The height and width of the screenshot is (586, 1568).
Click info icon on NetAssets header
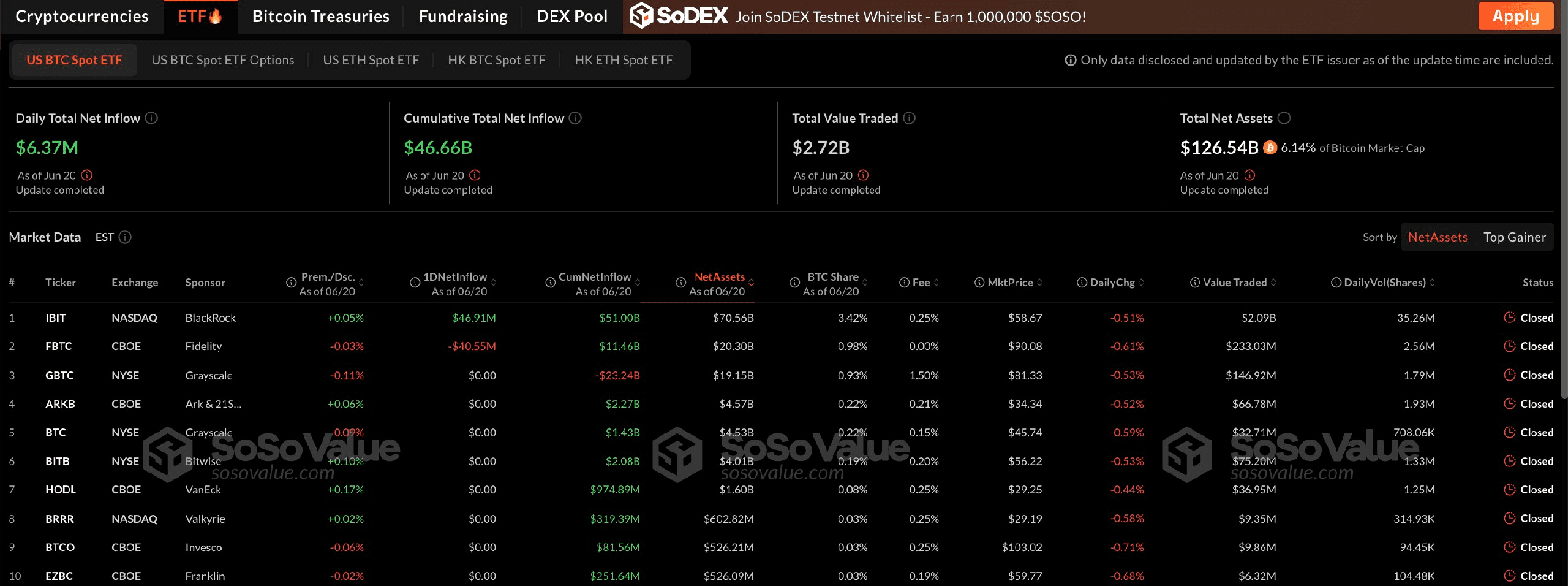680,283
